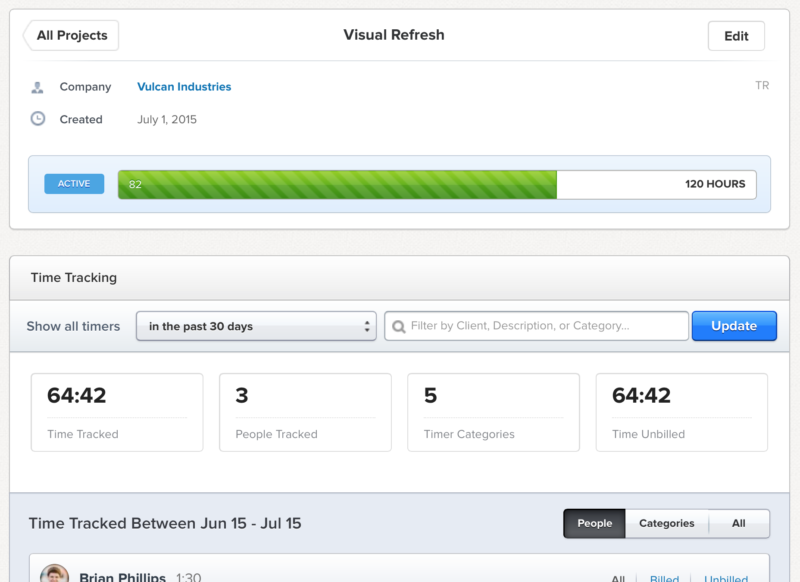Show Billed timers for Brian Phillips
This screenshot has height=582, width=800.
point(664,578)
